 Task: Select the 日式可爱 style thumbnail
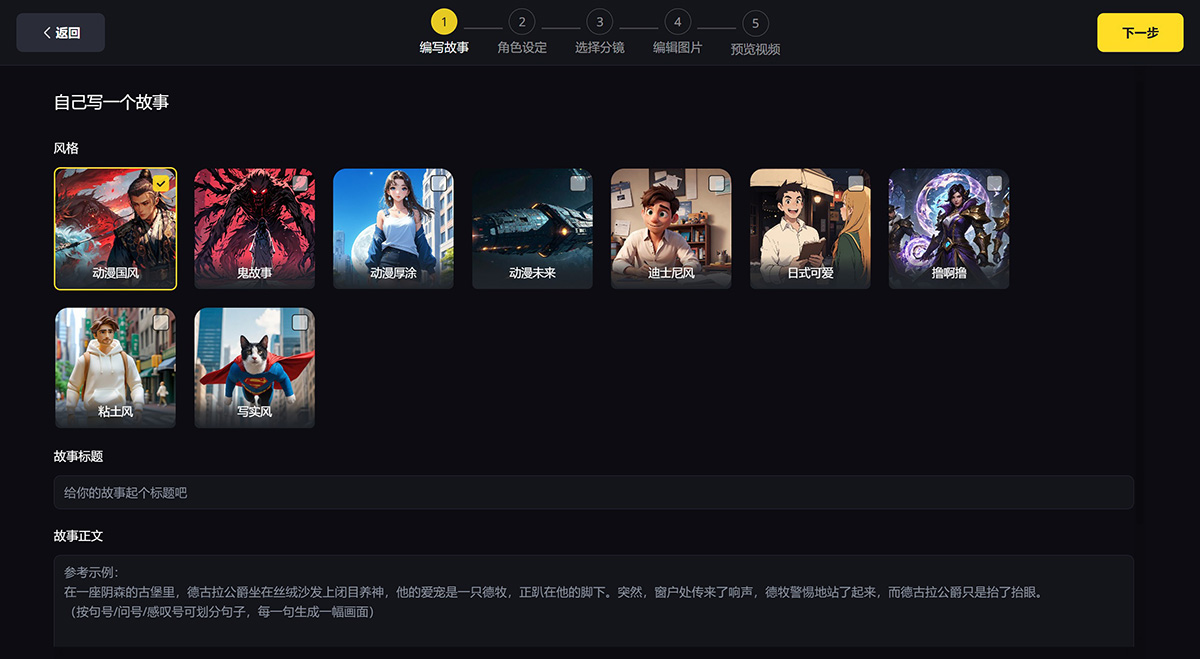(810, 228)
